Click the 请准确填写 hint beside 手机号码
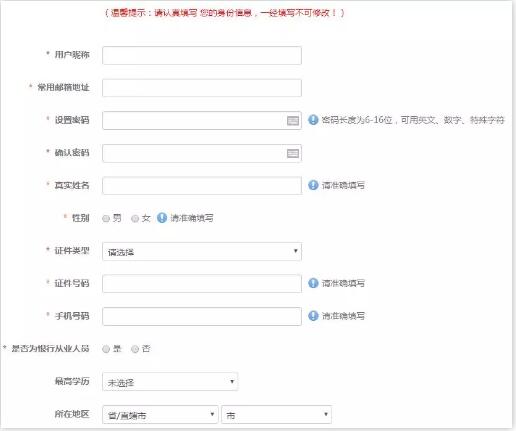The height and width of the screenshot is (431, 516). (343, 316)
